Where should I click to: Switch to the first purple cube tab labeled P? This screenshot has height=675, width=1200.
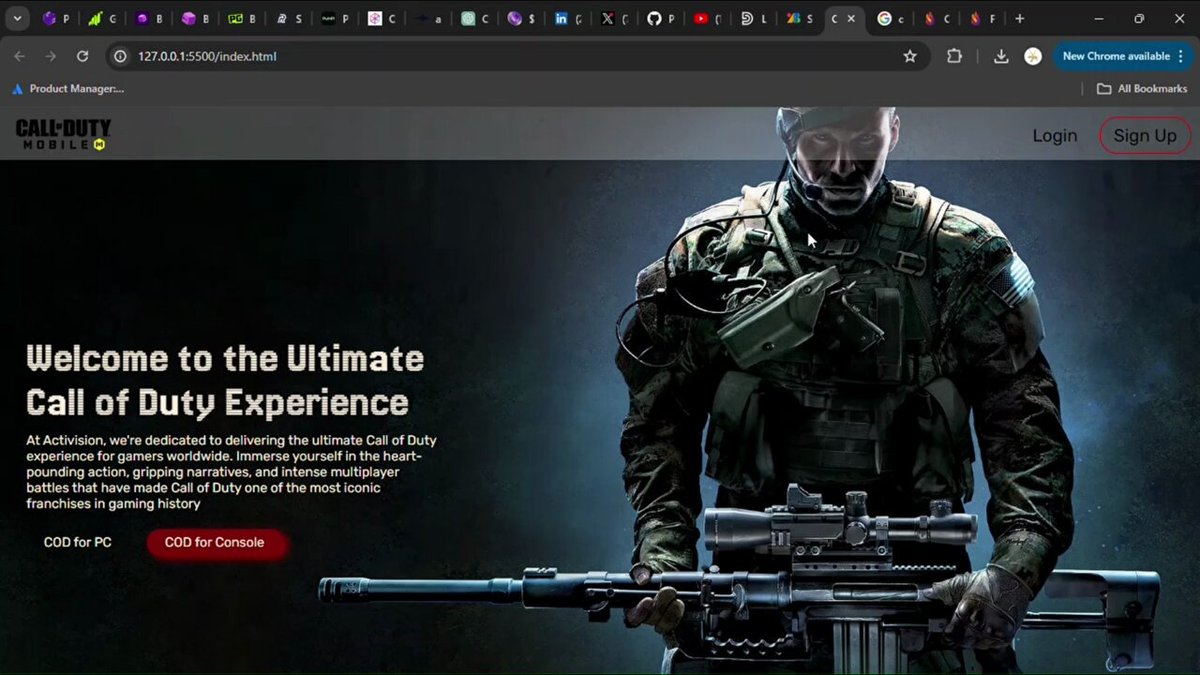click(x=55, y=18)
